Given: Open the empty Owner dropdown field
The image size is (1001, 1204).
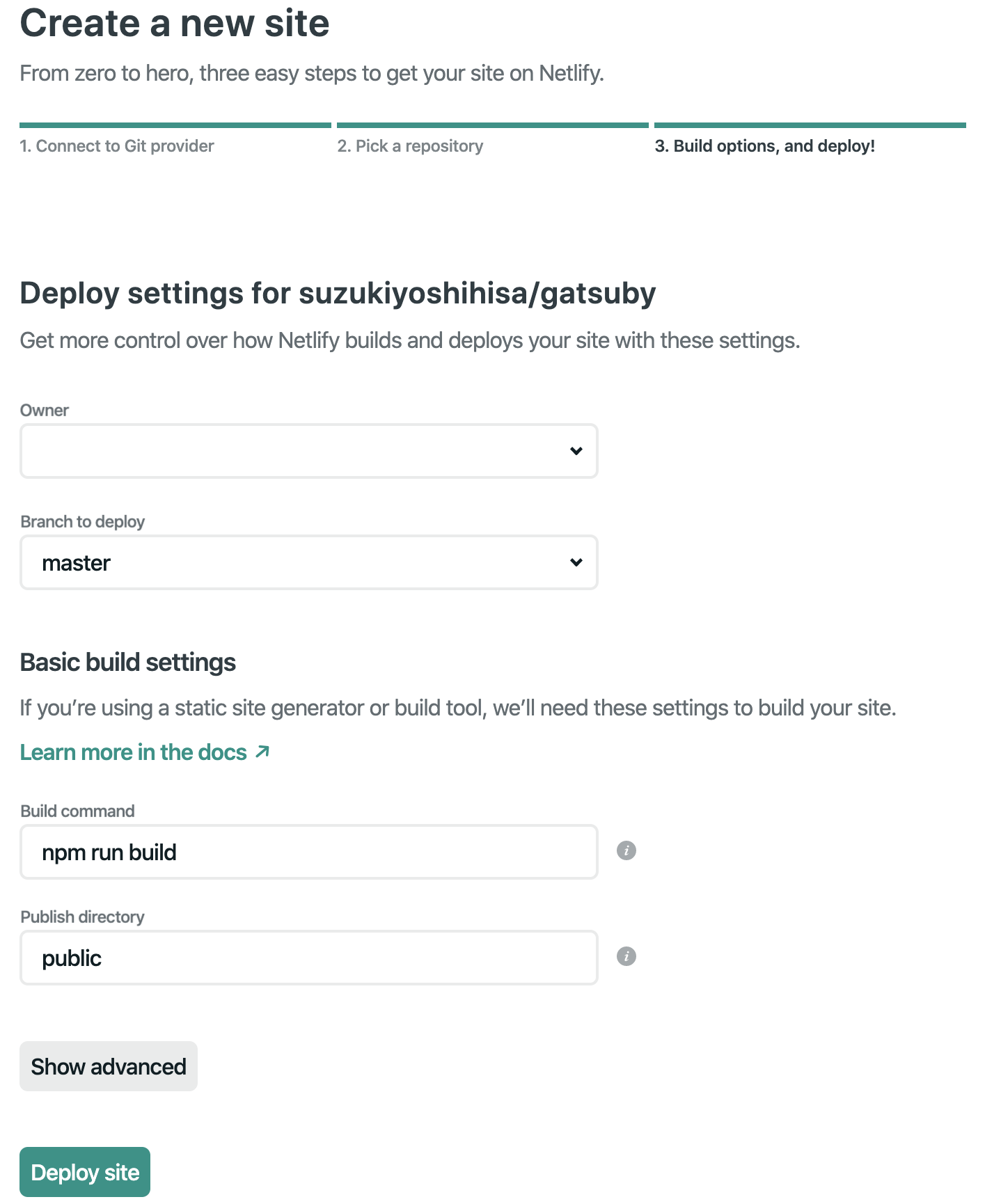Looking at the screenshot, I should pyautogui.click(x=309, y=451).
